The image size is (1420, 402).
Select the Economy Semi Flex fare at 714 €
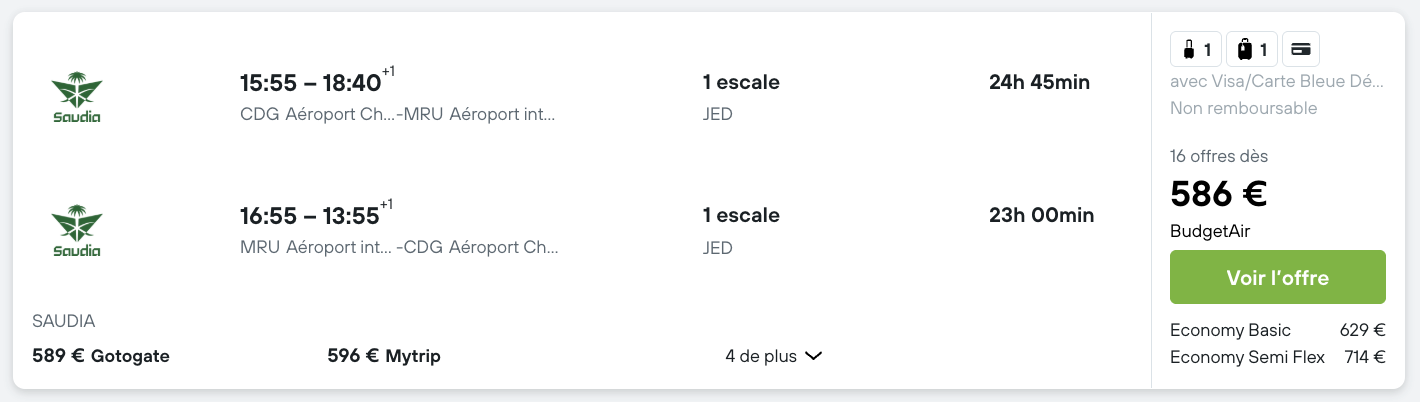pyautogui.click(x=1278, y=357)
